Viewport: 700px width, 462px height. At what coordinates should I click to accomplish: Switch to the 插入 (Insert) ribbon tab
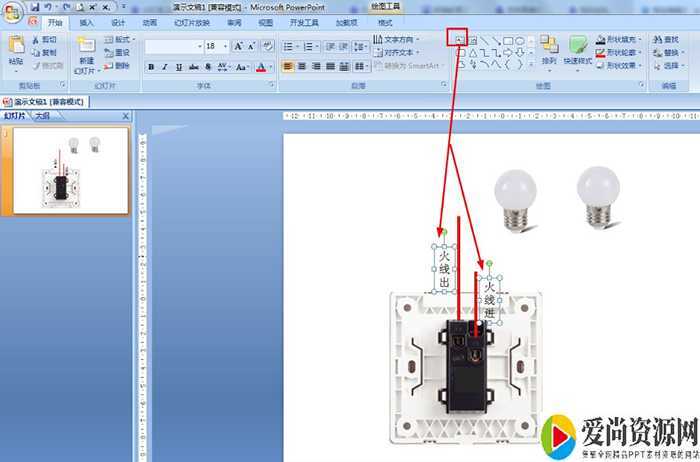pyautogui.click(x=87, y=22)
